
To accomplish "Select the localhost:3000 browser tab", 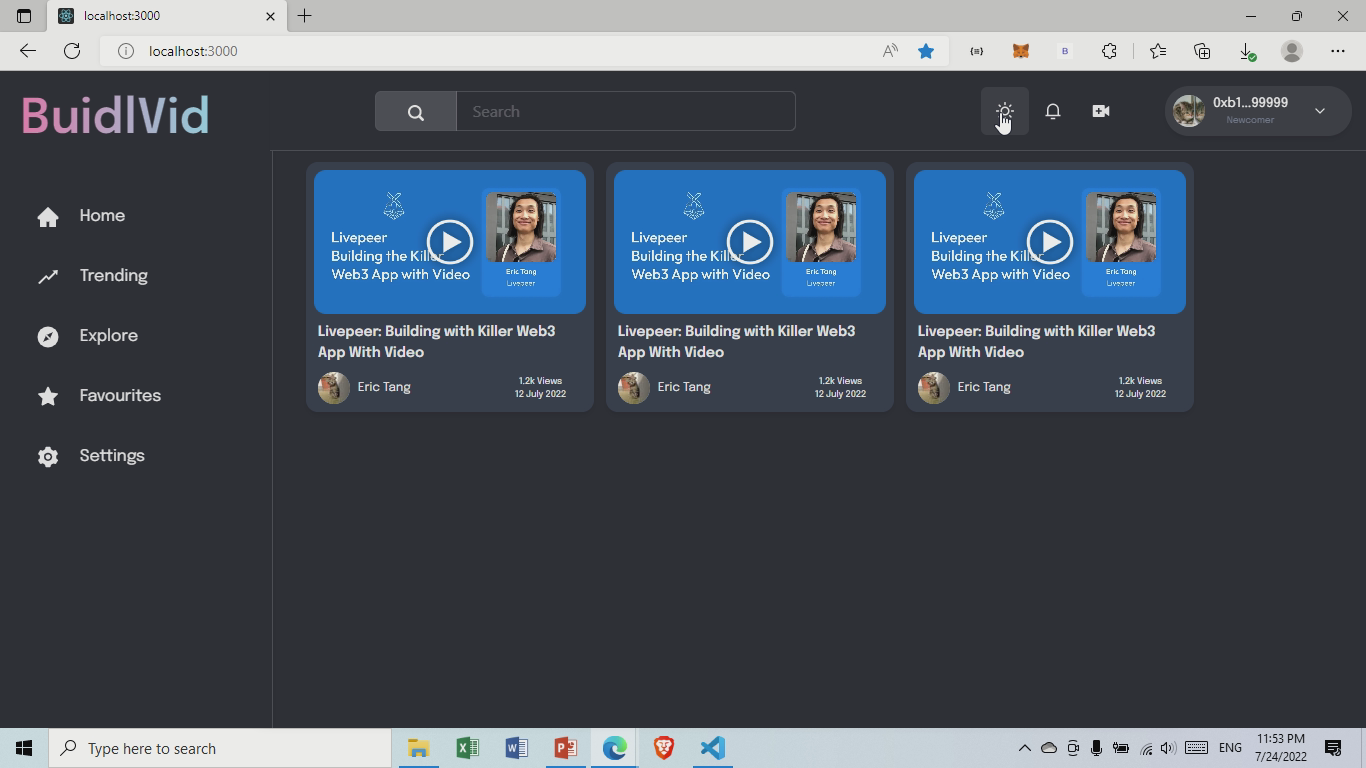I will [x=168, y=16].
